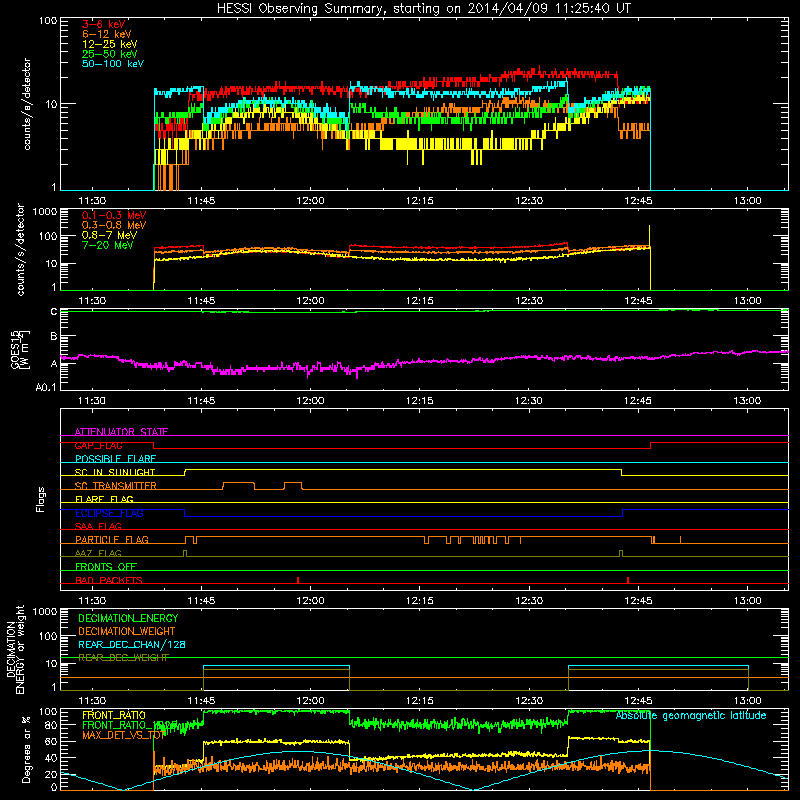Viewport: 800px width, 800px height.
Task: Click the yellow MeV spike near 12:46
Action: (x=649, y=237)
